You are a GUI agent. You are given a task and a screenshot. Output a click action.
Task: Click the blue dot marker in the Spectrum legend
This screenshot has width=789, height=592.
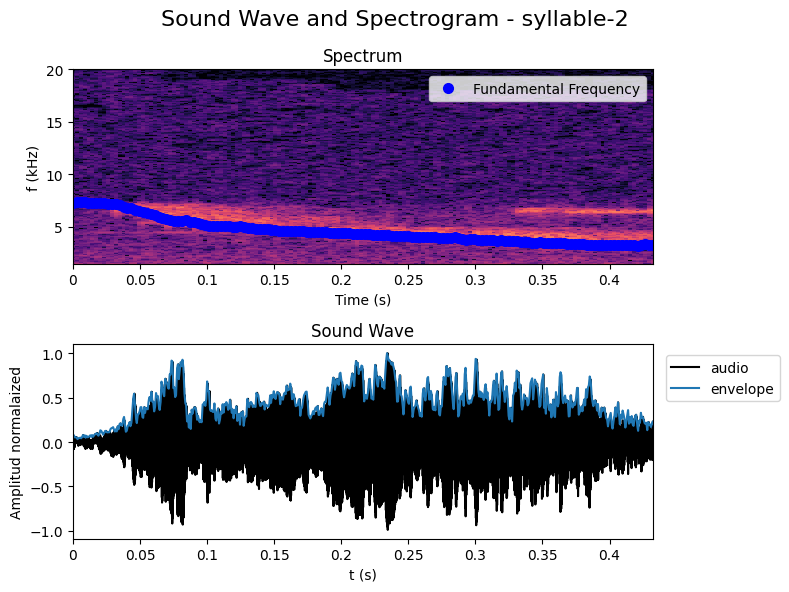click(449, 89)
